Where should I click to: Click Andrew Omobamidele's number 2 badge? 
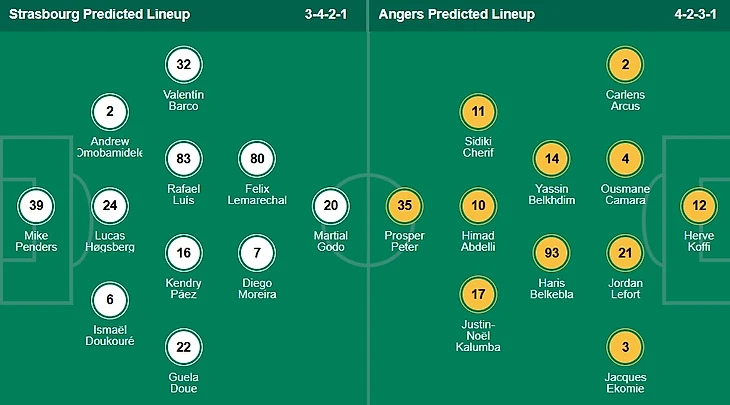[109, 112]
